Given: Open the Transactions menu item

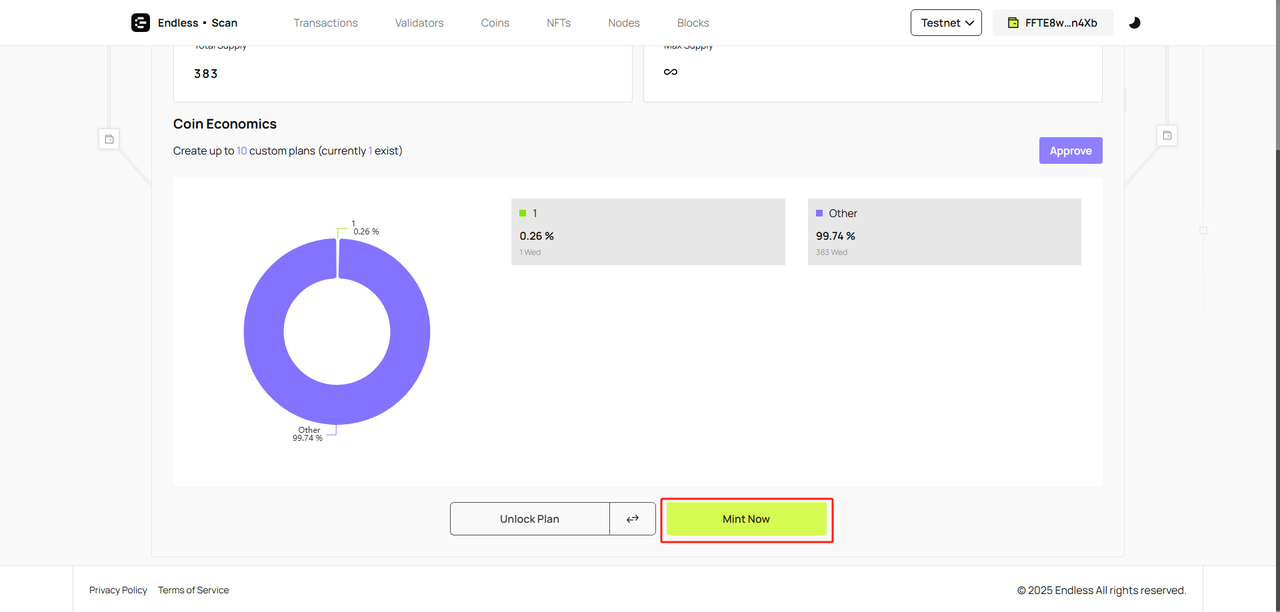Looking at the screenshot, I should pyautogui.click(x=325, y=23).
